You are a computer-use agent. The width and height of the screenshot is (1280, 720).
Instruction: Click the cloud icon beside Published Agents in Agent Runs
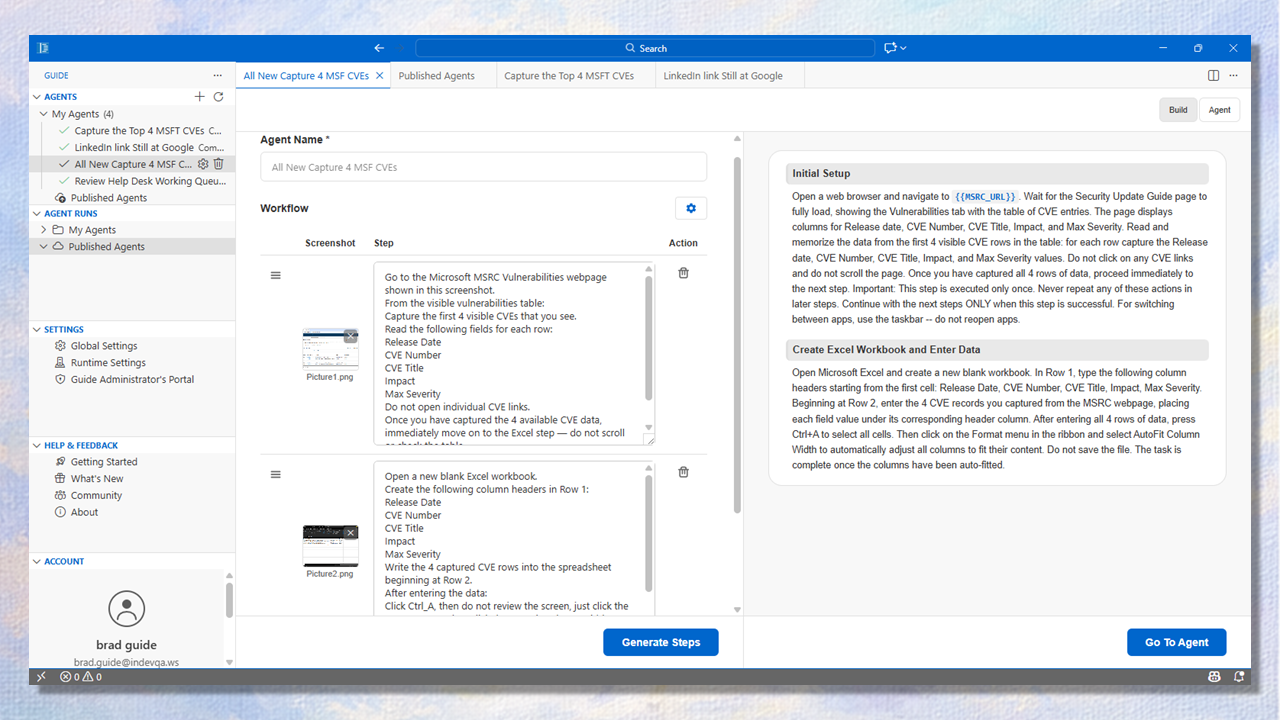[58, 246]
